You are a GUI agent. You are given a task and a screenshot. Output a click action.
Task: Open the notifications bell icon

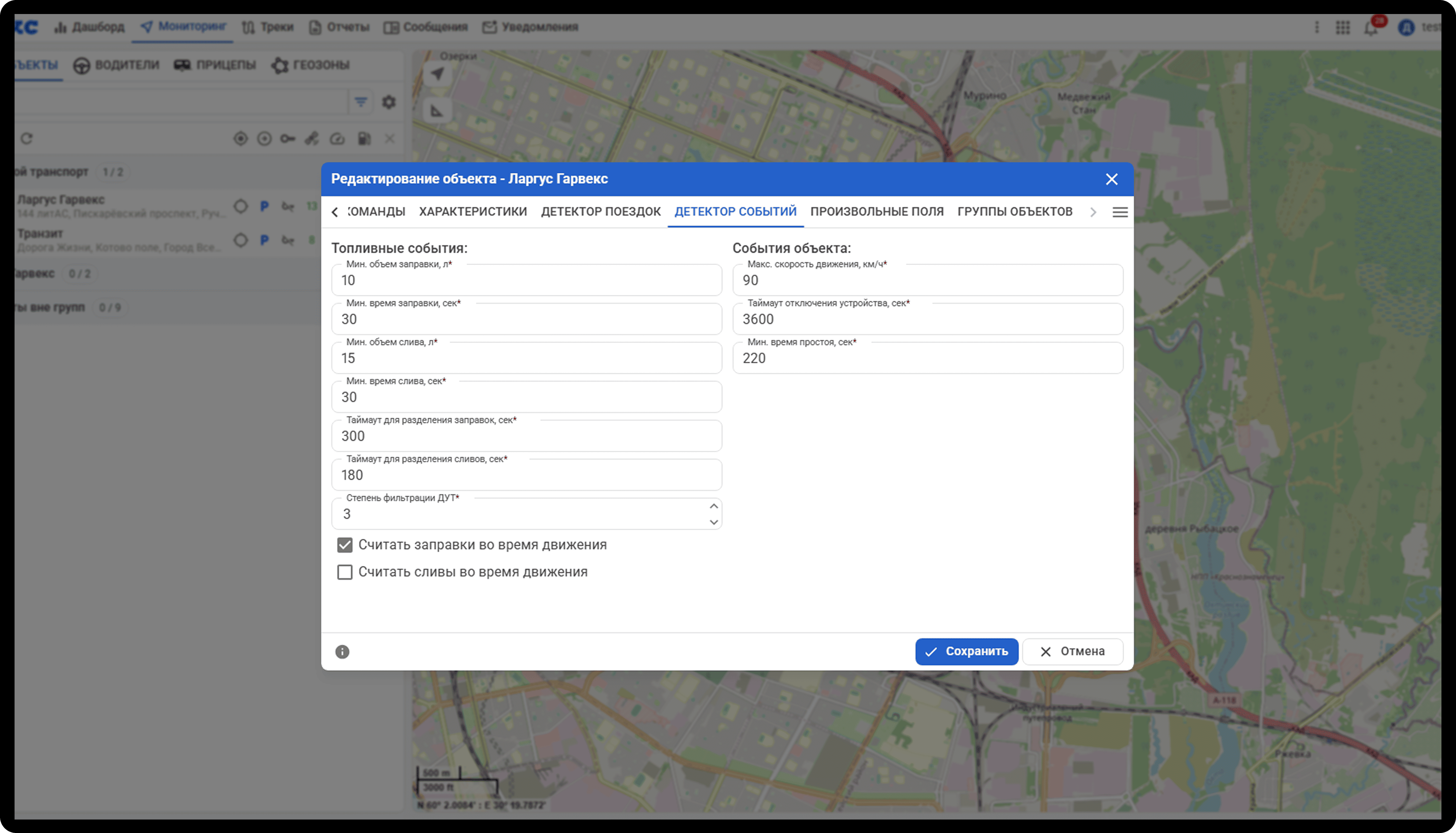click(1371, 27)
